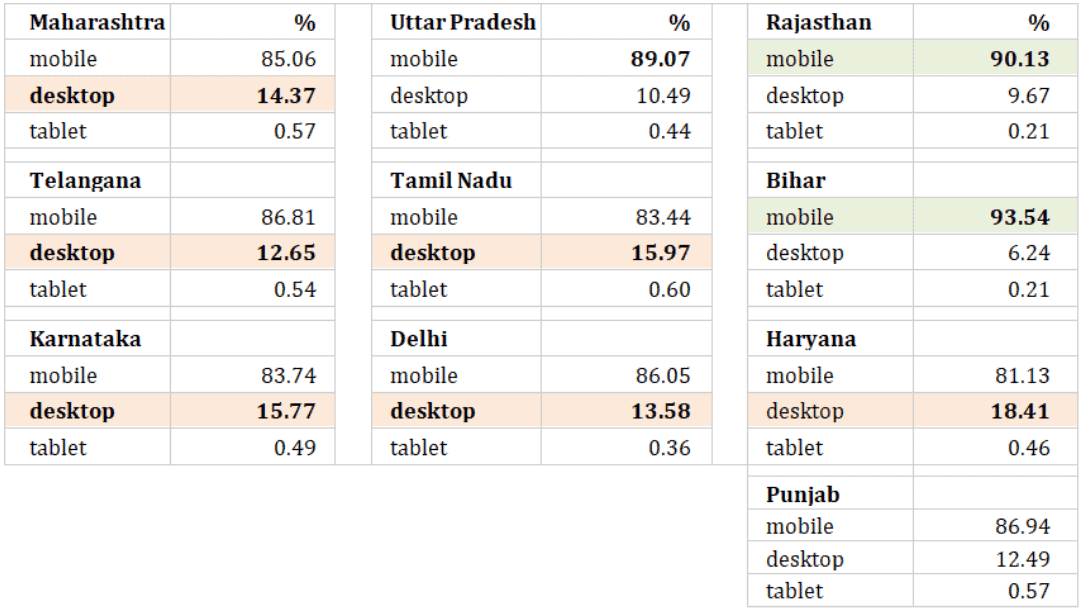Select the Maharashtra header cell
Viewport: 1081px width, 611px height.
[88, 22]
